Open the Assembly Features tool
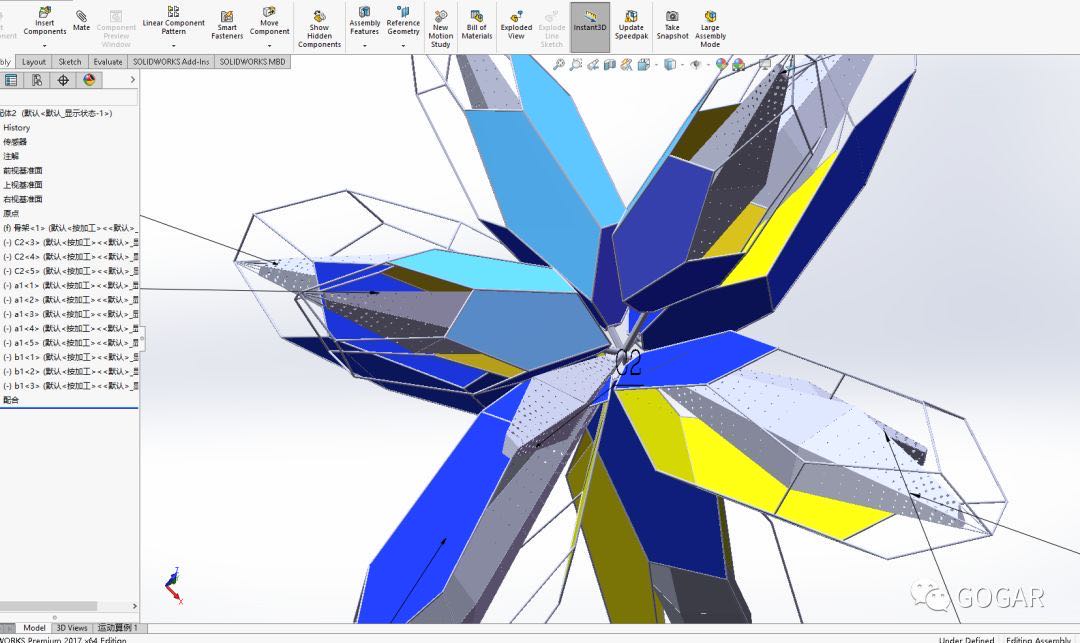 pos(364,21)
